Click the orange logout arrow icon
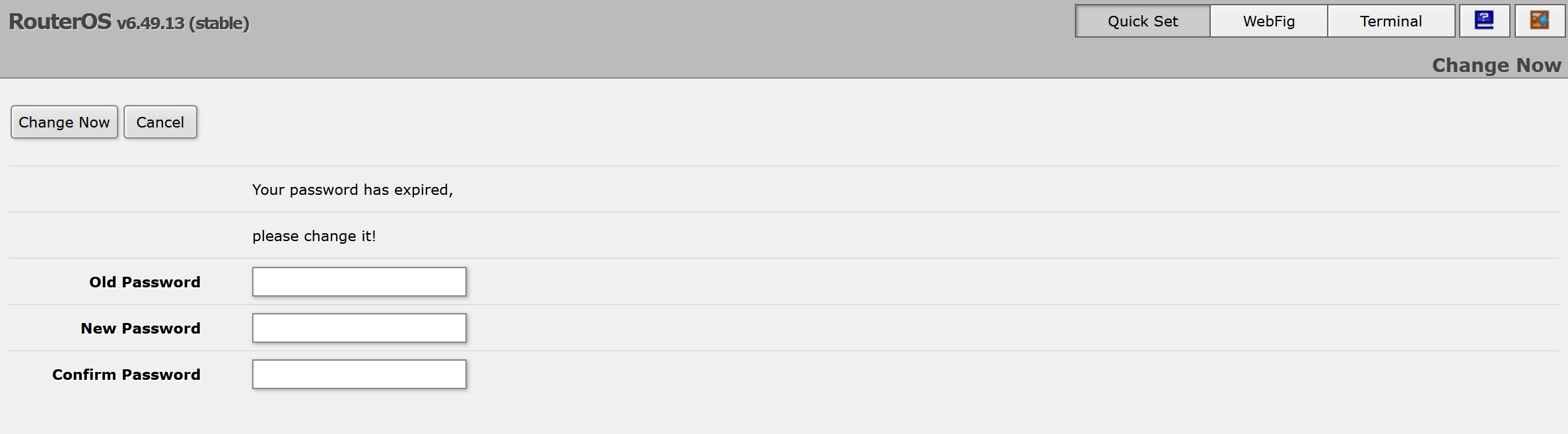Viewport: 1568px width, 434px height. (1539, 20)
